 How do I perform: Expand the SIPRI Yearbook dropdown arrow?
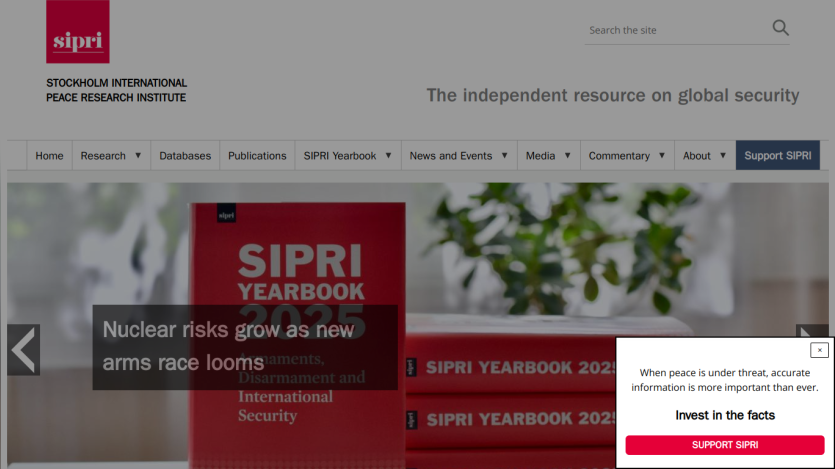pyautogui.click(x=388, y=155)
